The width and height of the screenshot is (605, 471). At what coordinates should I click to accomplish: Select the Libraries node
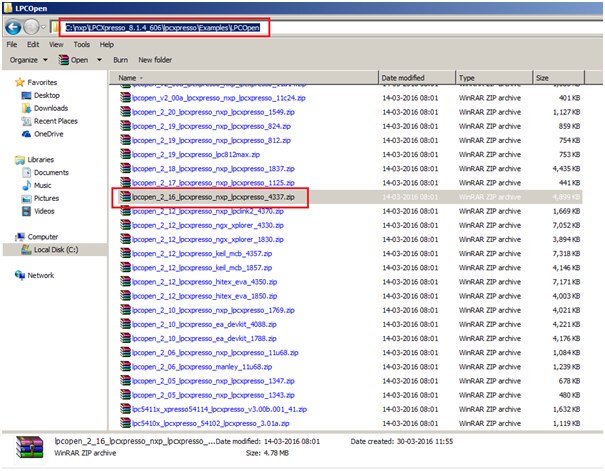click(34, 160)
